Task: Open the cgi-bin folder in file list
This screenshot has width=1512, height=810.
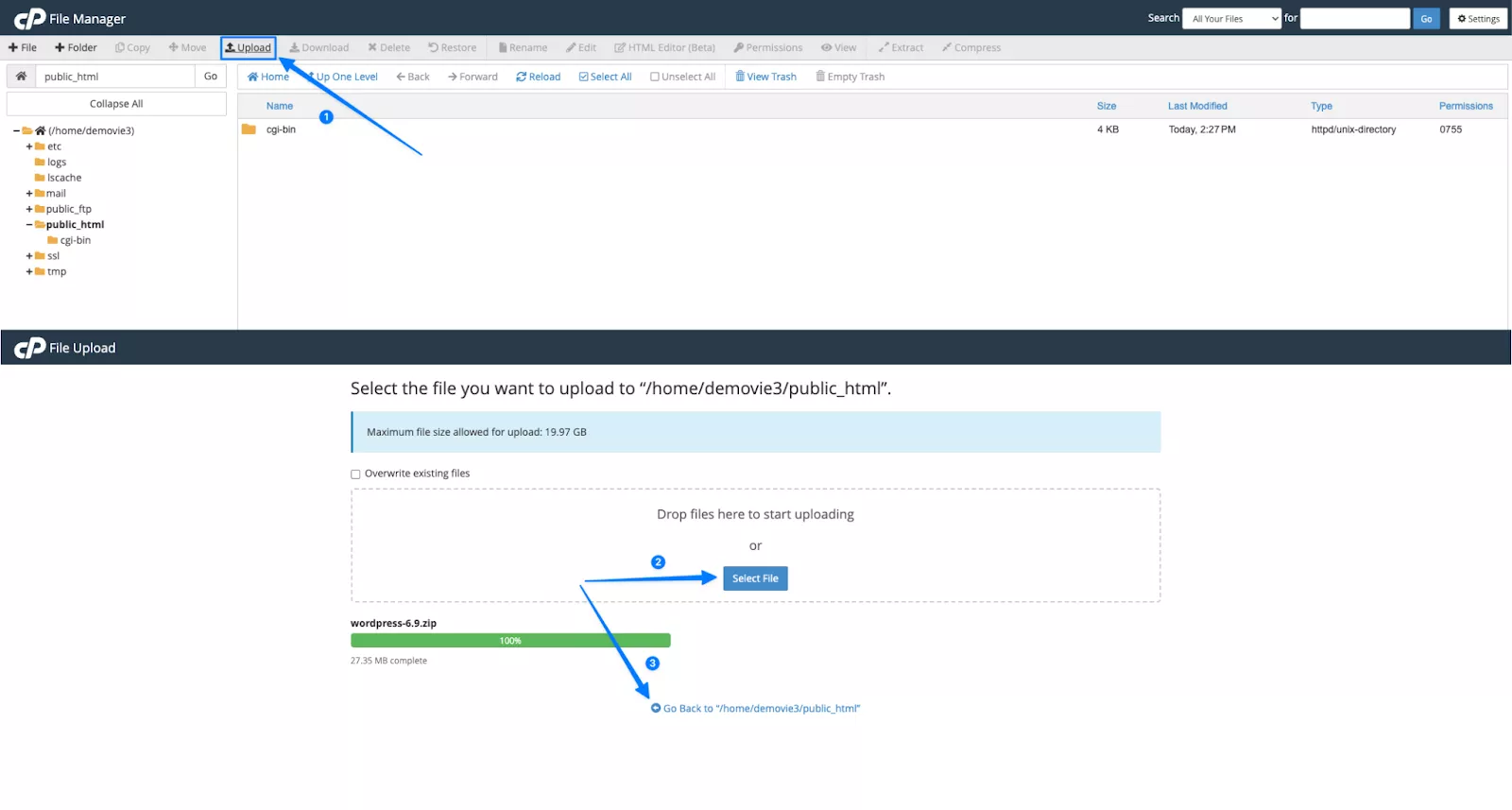Action: (x=281, y=129)
